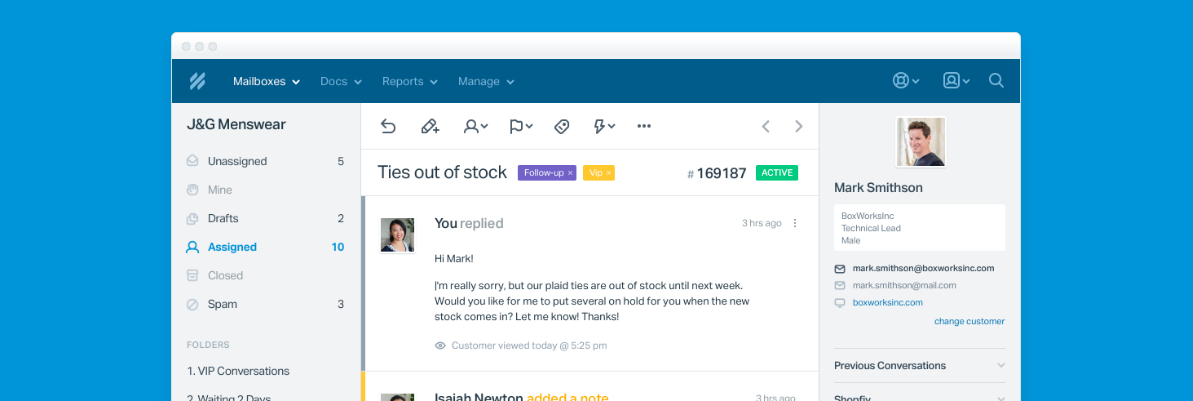Image resolution: width=1193 pixels, height=401 pixels.
Task: Open the help lifebuoy dropdown
Action: (x=906, y=81)
